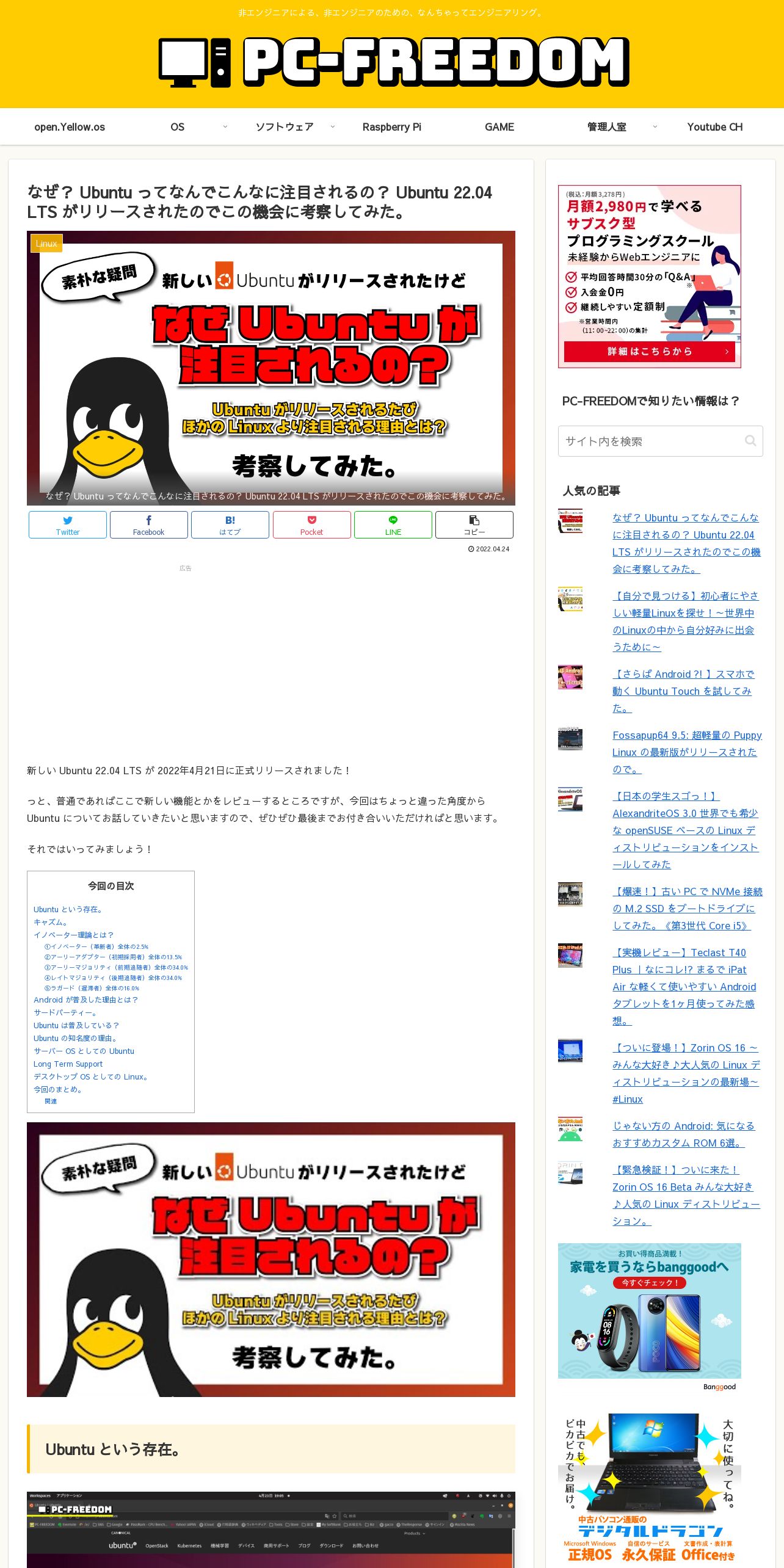Jump to ②アーリーアダプター contents entry
Image resolution: width=784 pixels, height=1568 pixels.
[113, 957]
